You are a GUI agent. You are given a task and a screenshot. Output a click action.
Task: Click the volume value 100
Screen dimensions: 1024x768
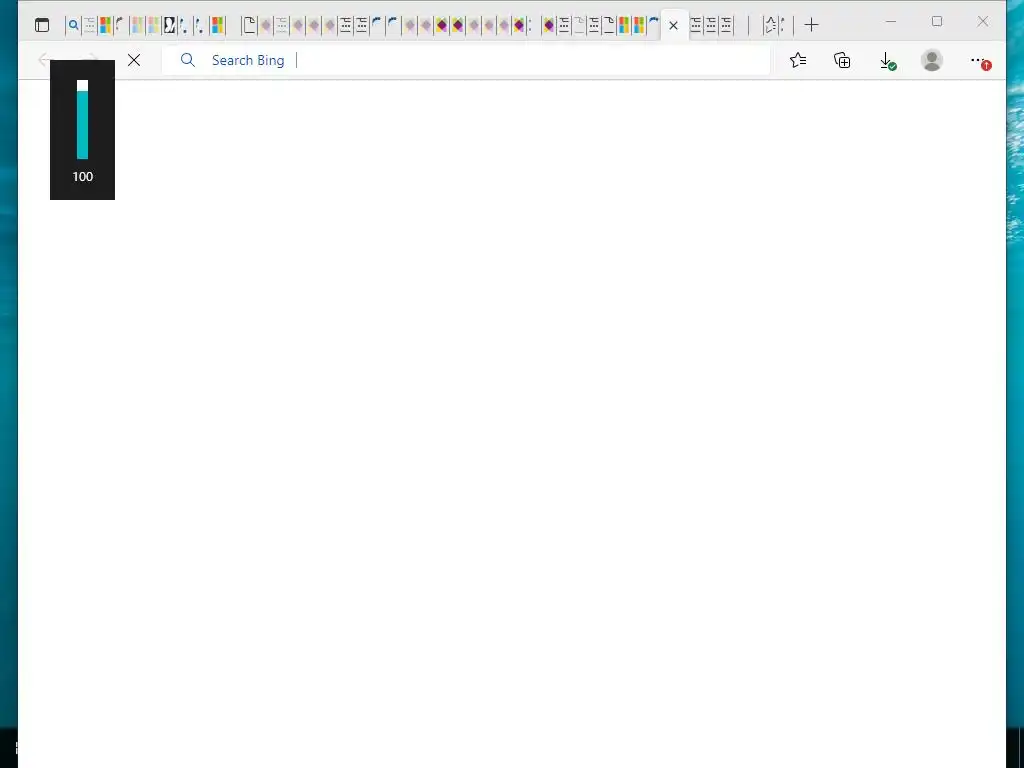pos(82,176)
